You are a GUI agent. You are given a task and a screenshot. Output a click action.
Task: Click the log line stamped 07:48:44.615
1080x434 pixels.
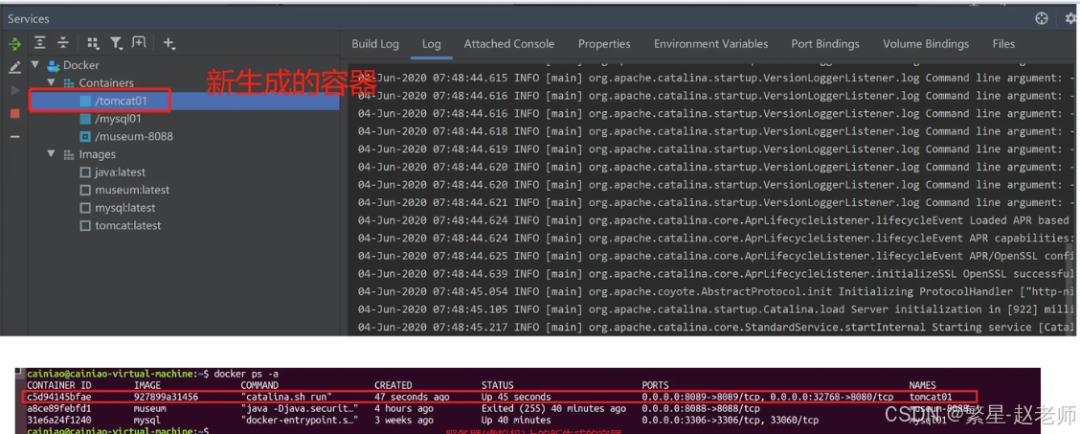click(716, 78)
